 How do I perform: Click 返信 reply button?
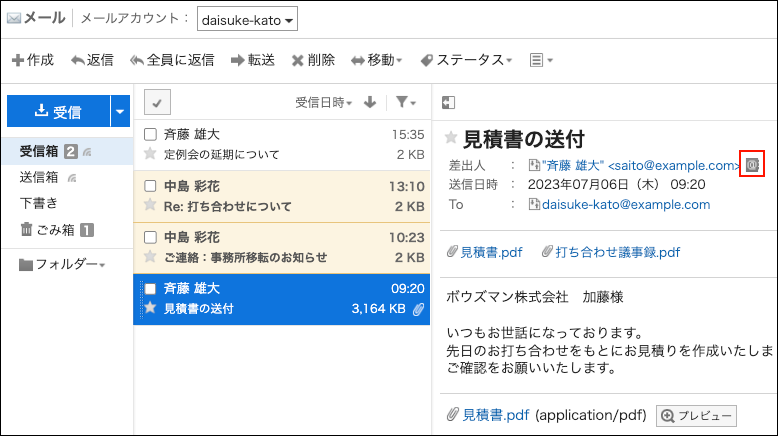92,60
